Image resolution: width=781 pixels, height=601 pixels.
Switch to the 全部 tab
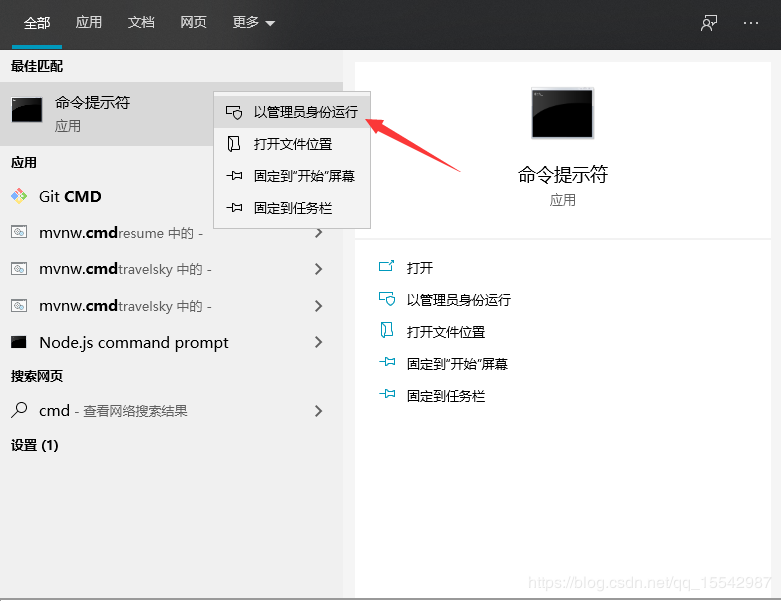click(x=37, y=23)
